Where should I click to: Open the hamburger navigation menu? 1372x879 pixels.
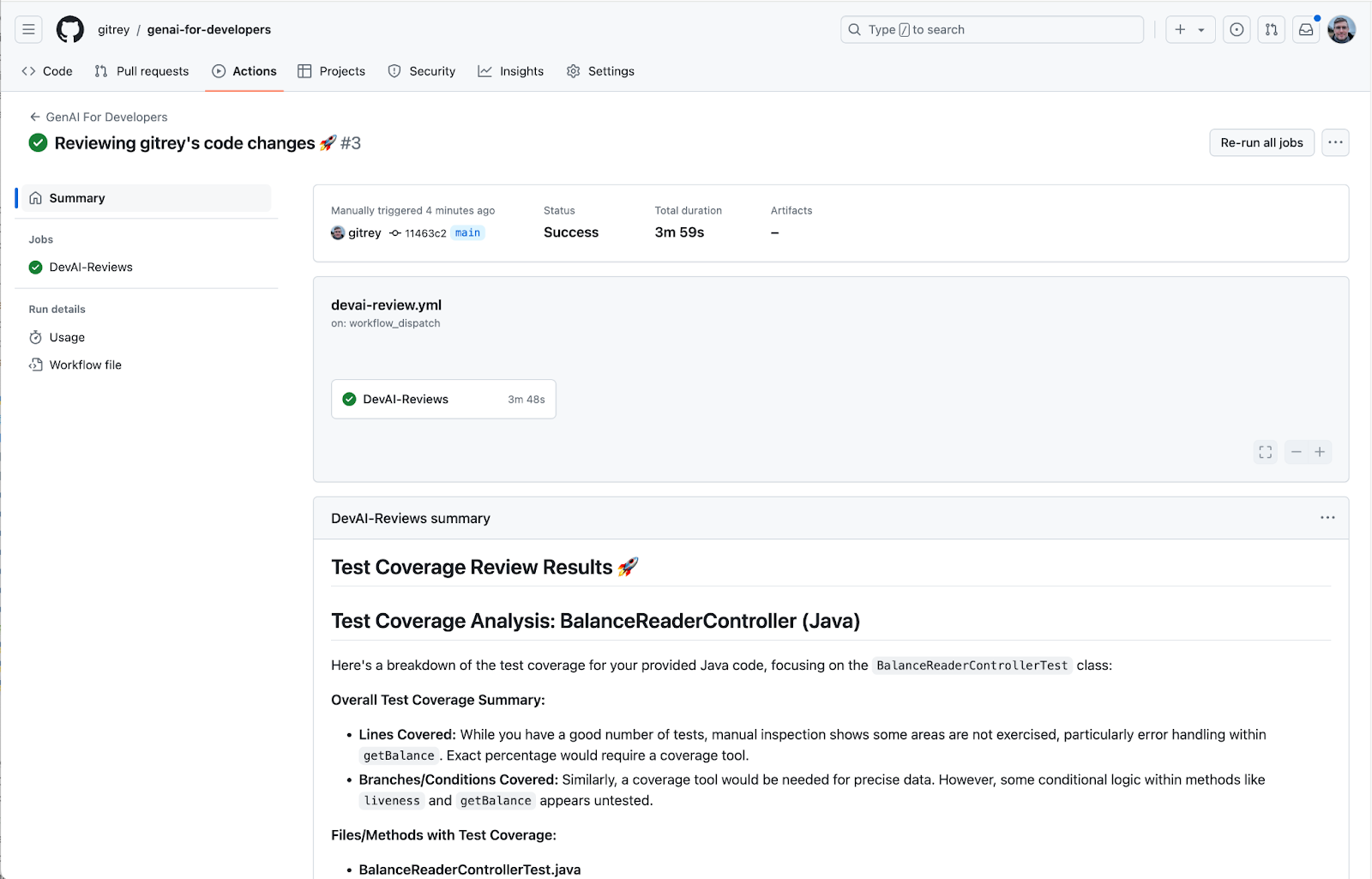(x=28, y=29)
